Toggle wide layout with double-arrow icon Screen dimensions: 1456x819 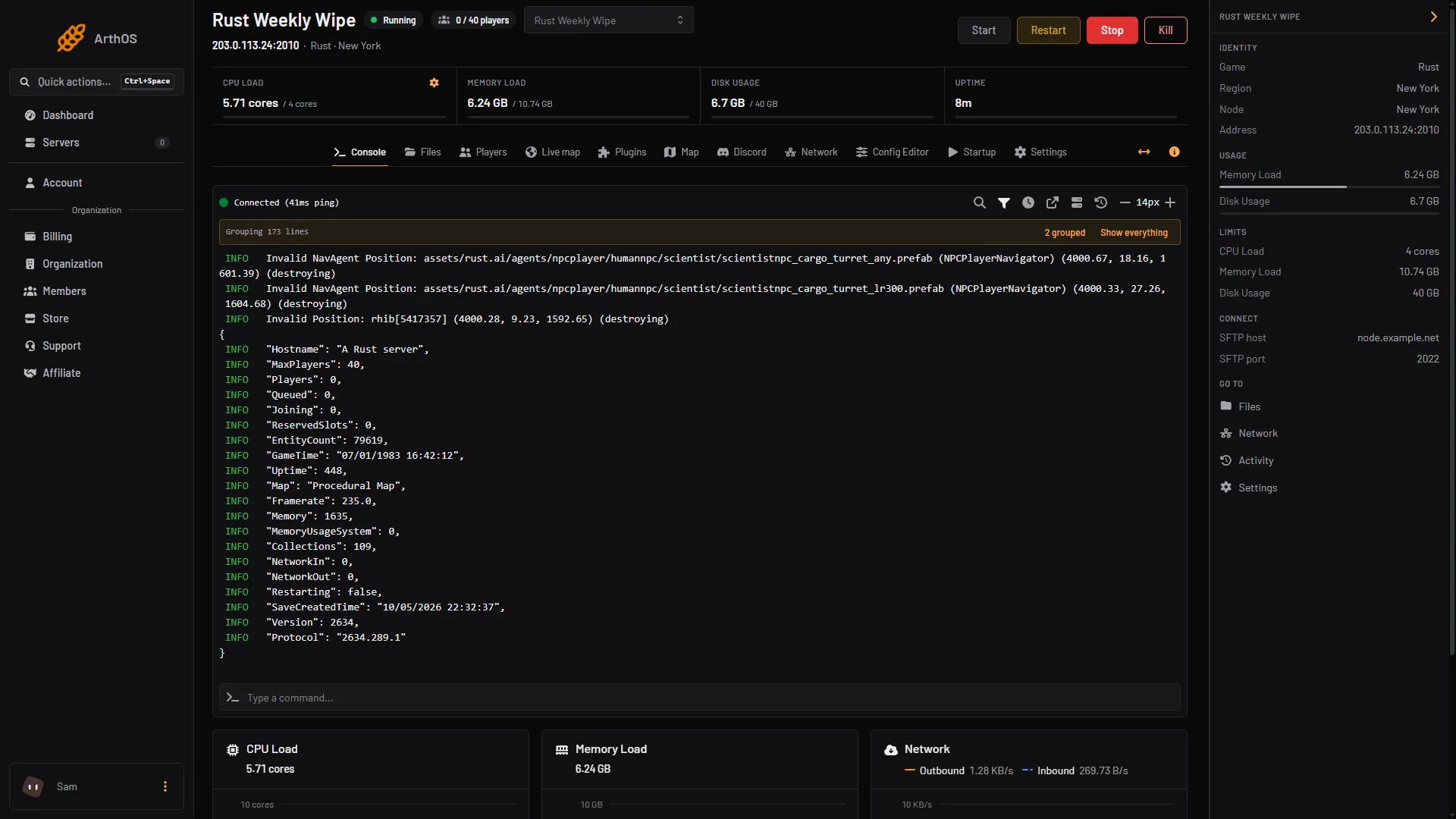coord(1144,152)
